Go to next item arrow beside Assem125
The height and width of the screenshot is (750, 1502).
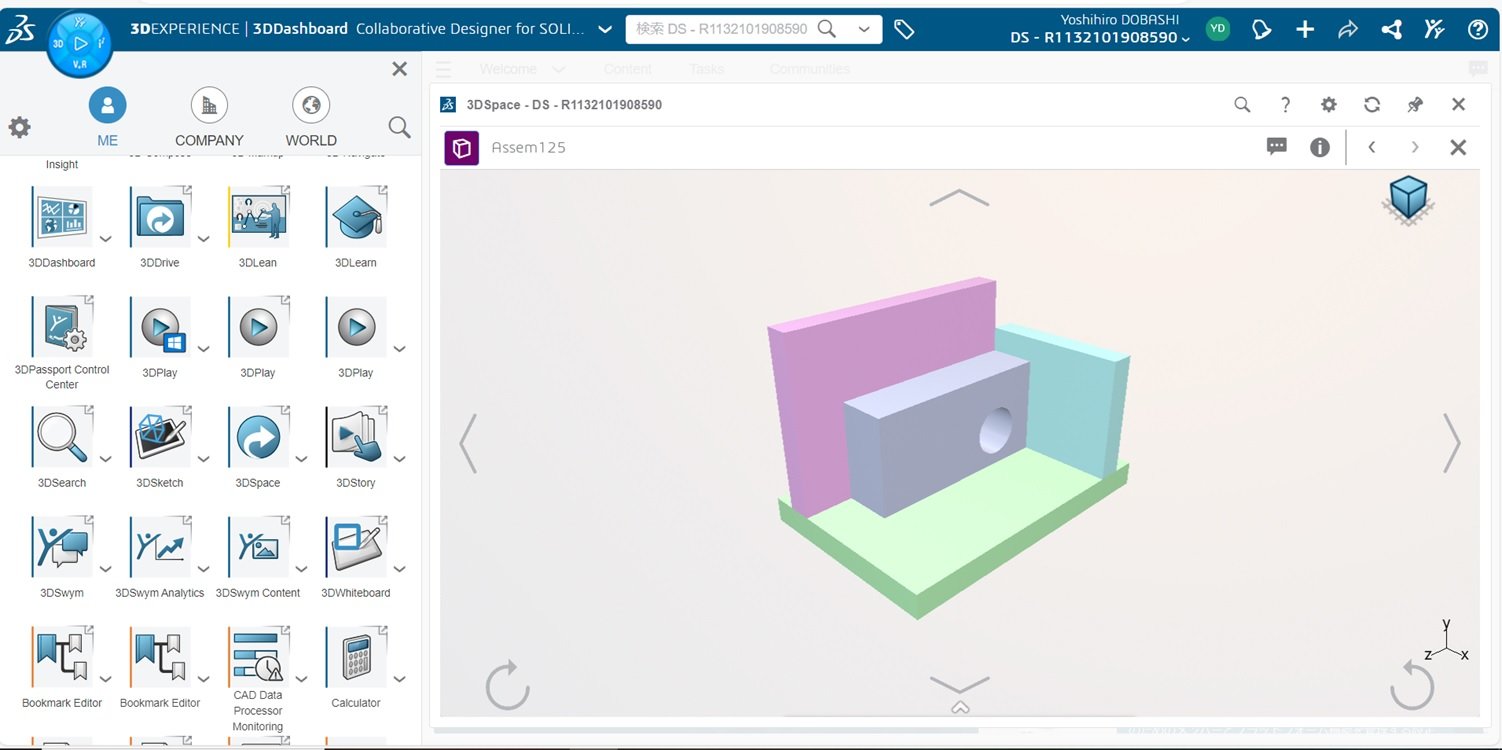click(1415, 147)
